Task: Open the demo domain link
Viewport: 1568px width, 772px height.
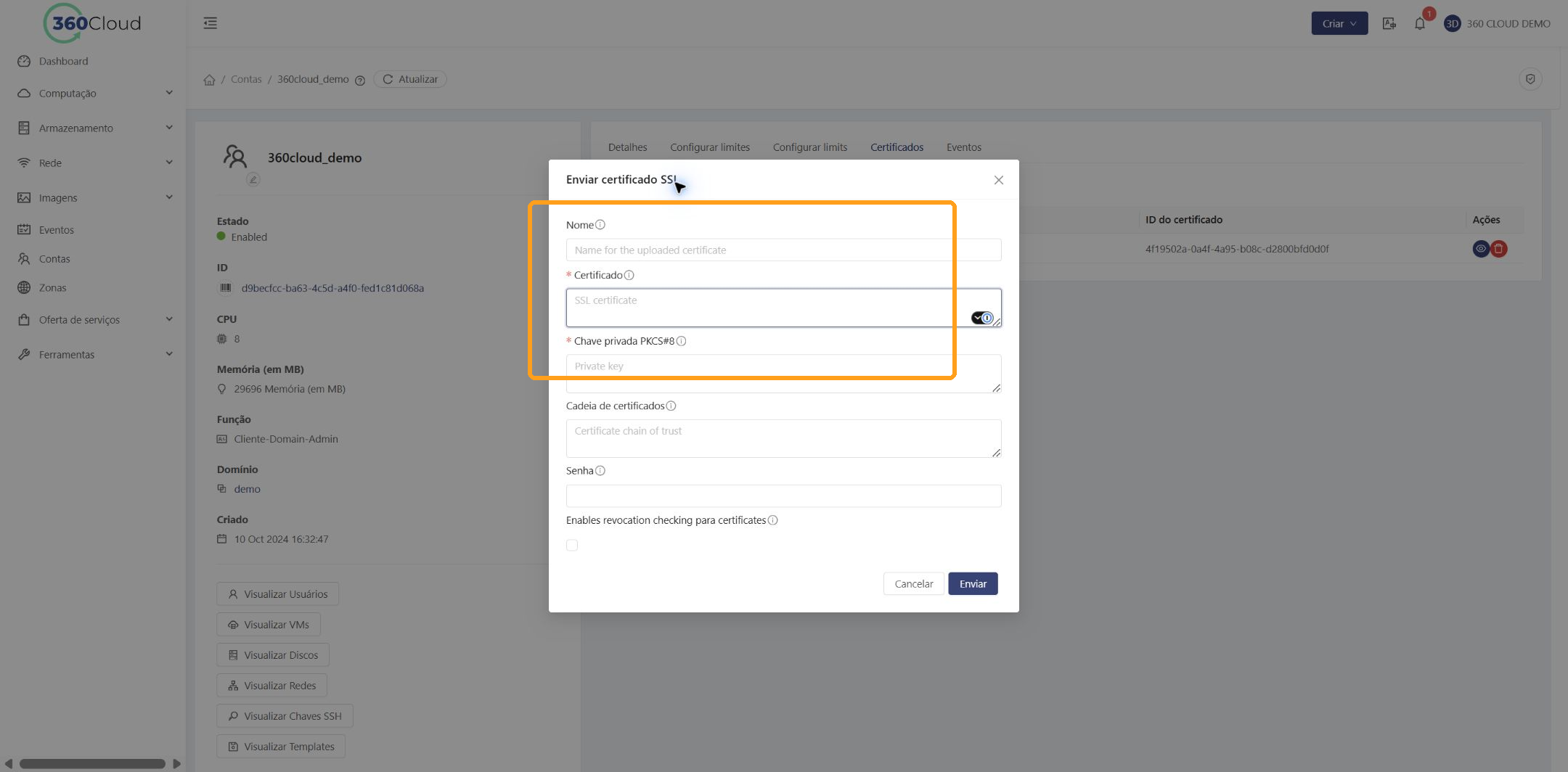Action: click(x=247, y=489)
